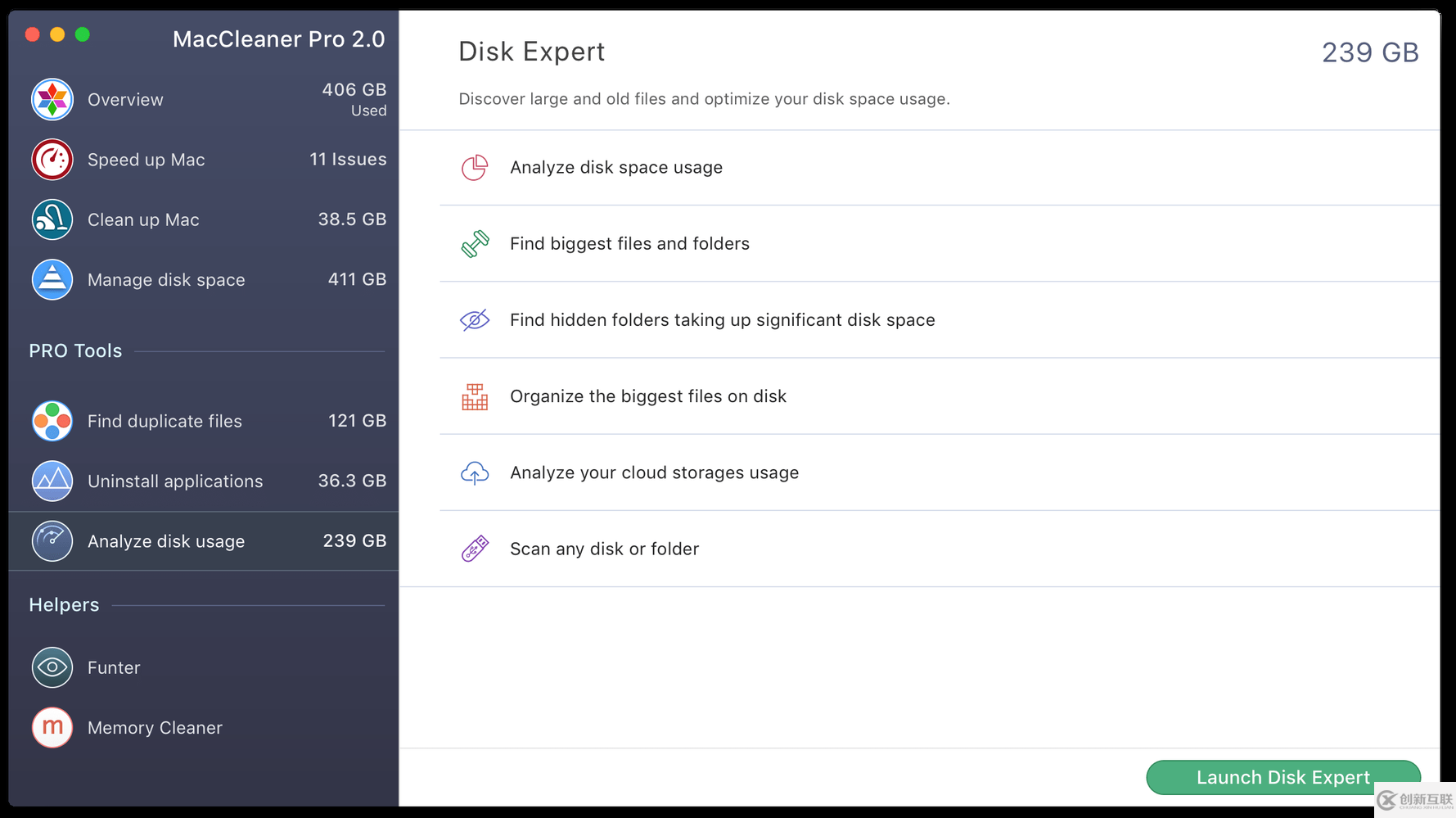Click 'Analyze your cloud storages usage' row
The height and width of the screenshot is (818, 1456).
coord(940,472)
